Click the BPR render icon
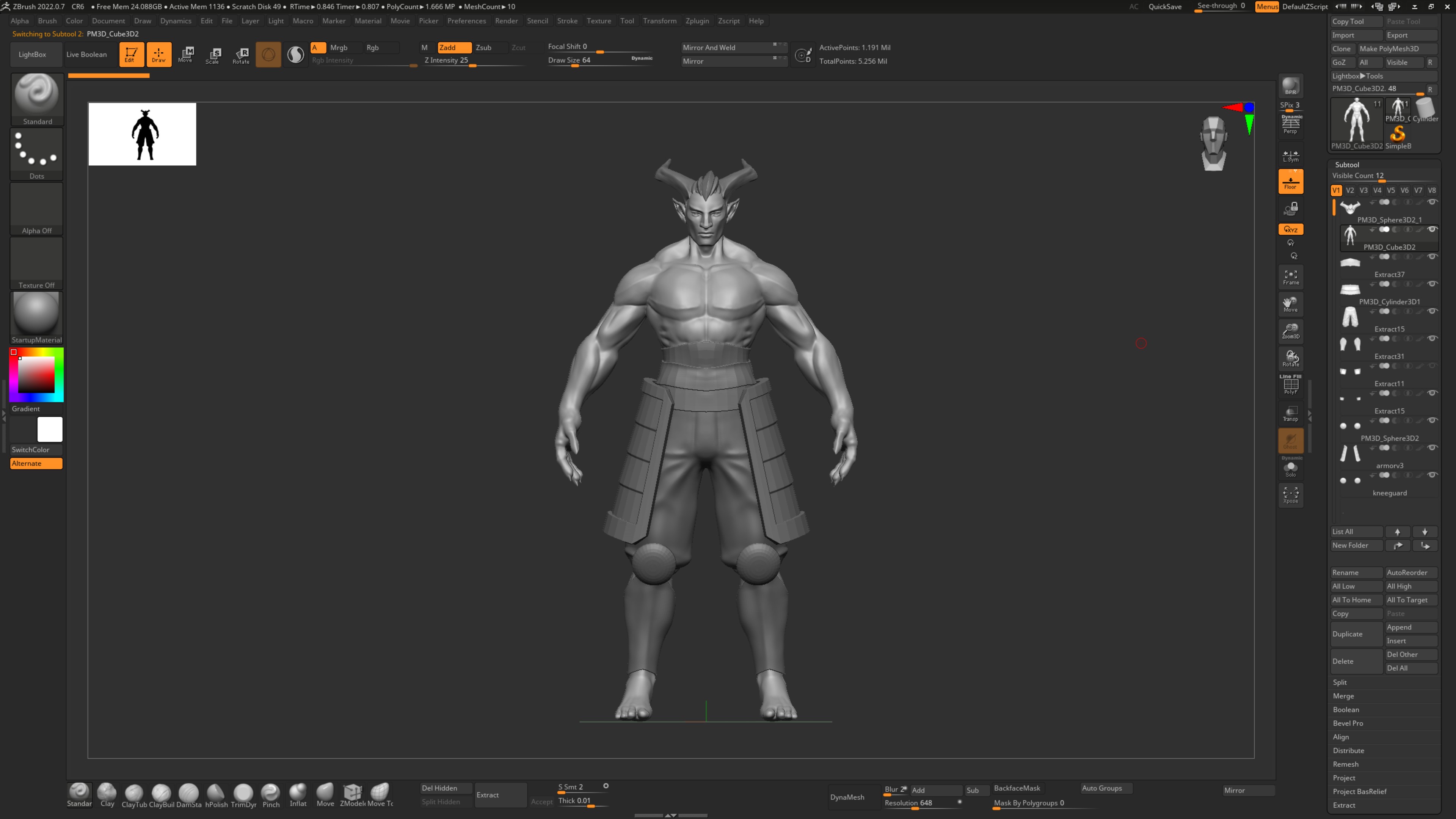The height and width of the screenshot is (819, 1456). tap(1290, 86)
